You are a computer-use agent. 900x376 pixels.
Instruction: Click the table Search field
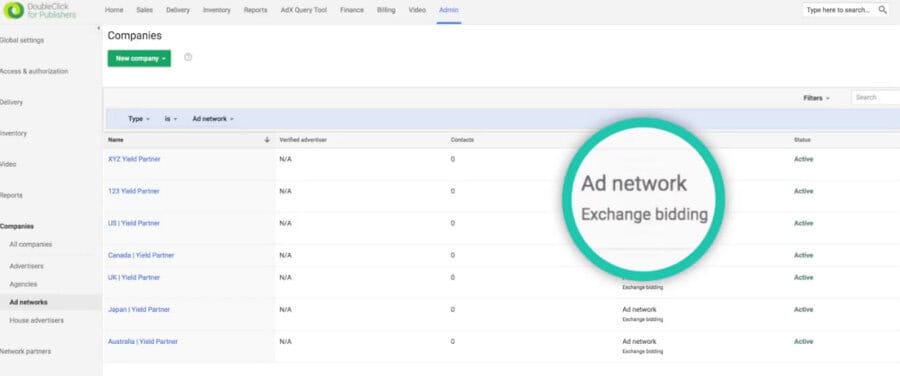(876, 98)
